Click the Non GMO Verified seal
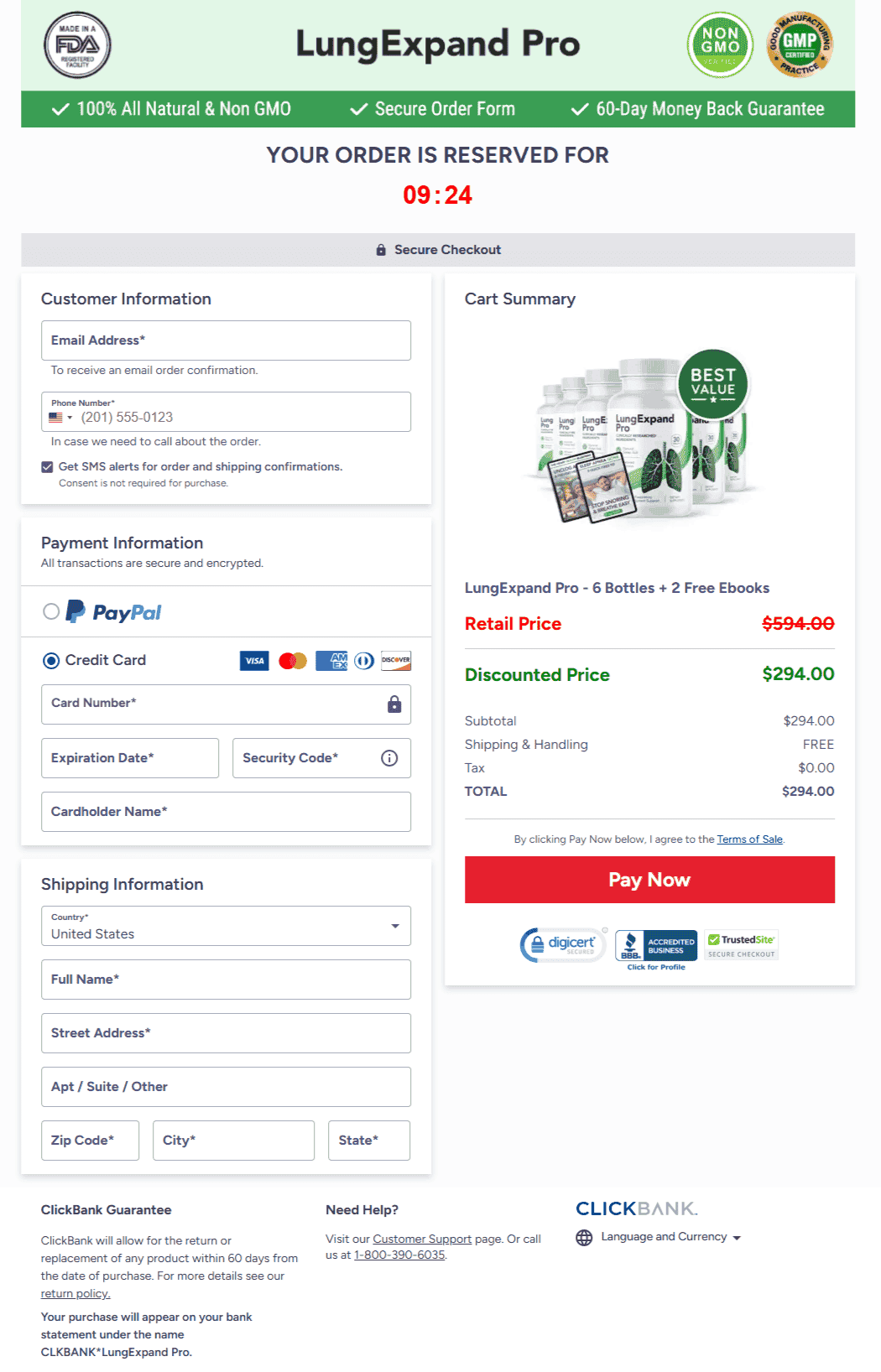 click(x=720, y=45)
